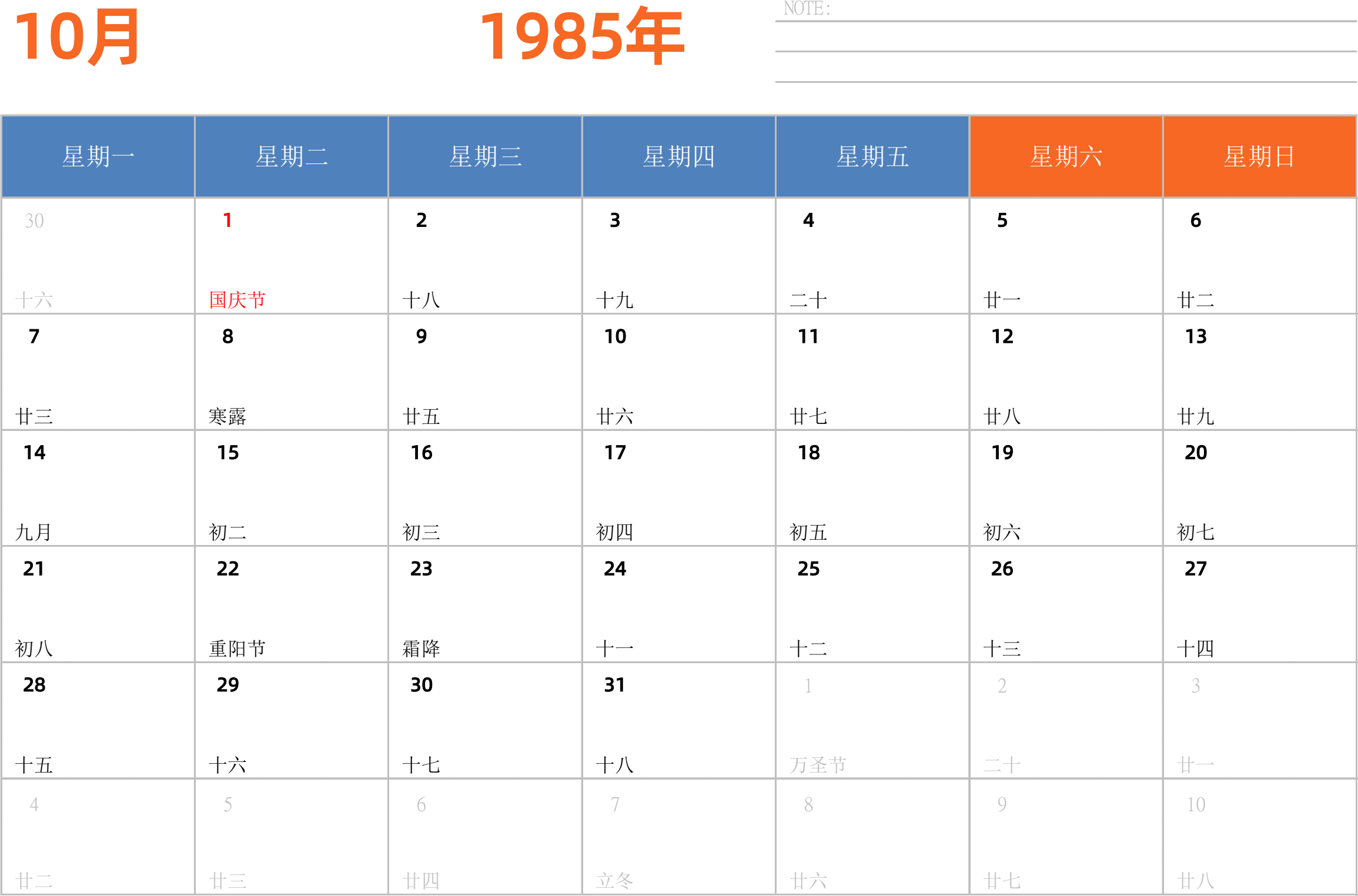Click the 初八 lunar label

pyautogui.click(x=34, y=648)
